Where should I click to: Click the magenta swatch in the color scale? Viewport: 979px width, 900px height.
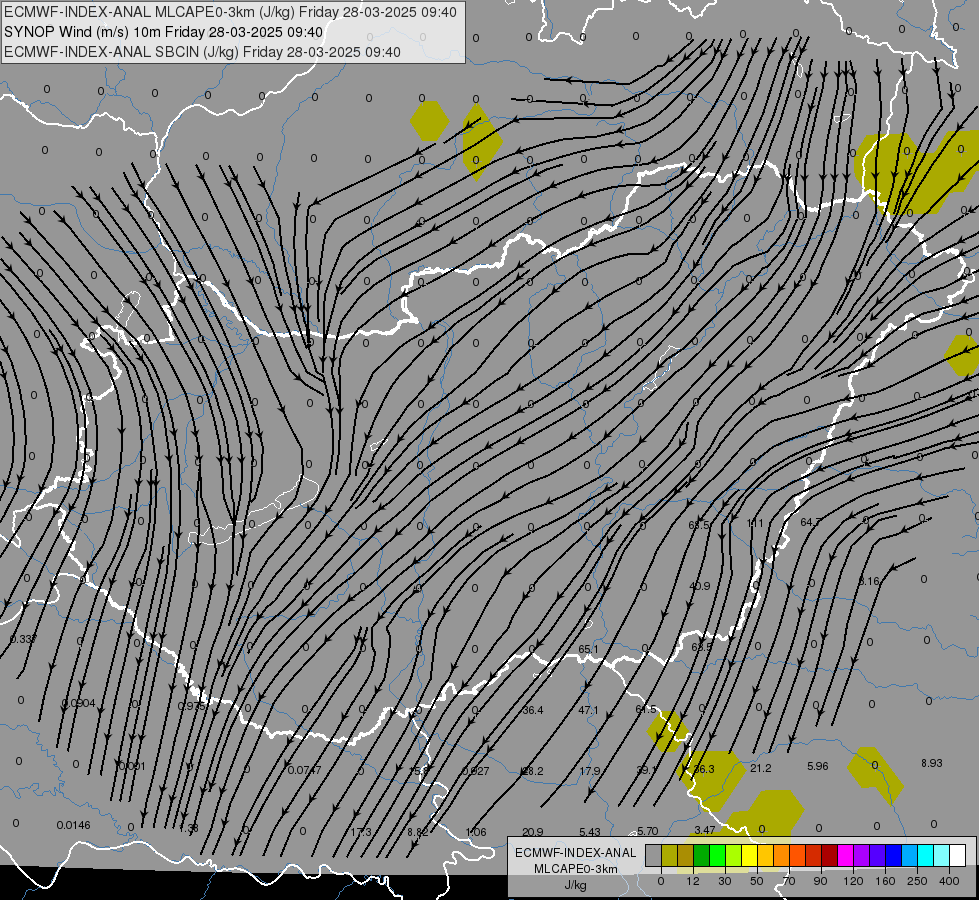[x=846, y=855]
